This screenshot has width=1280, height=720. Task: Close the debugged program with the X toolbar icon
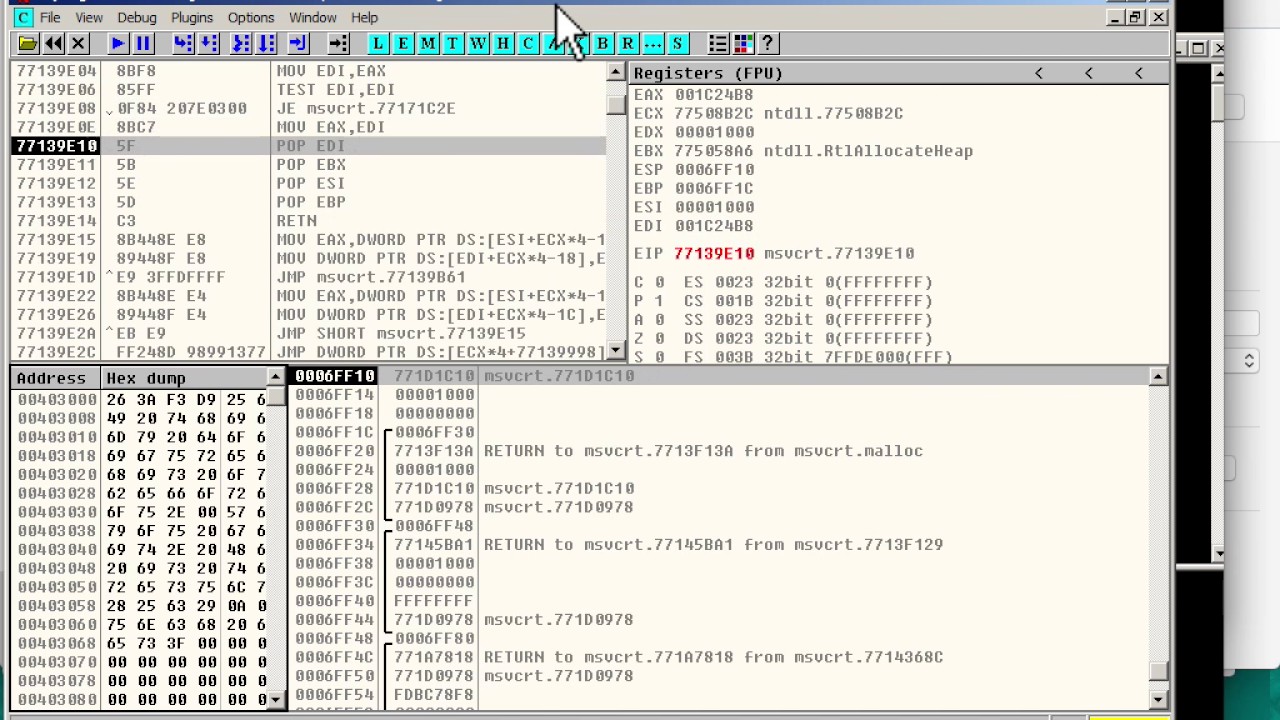click(x=78, y=44)
